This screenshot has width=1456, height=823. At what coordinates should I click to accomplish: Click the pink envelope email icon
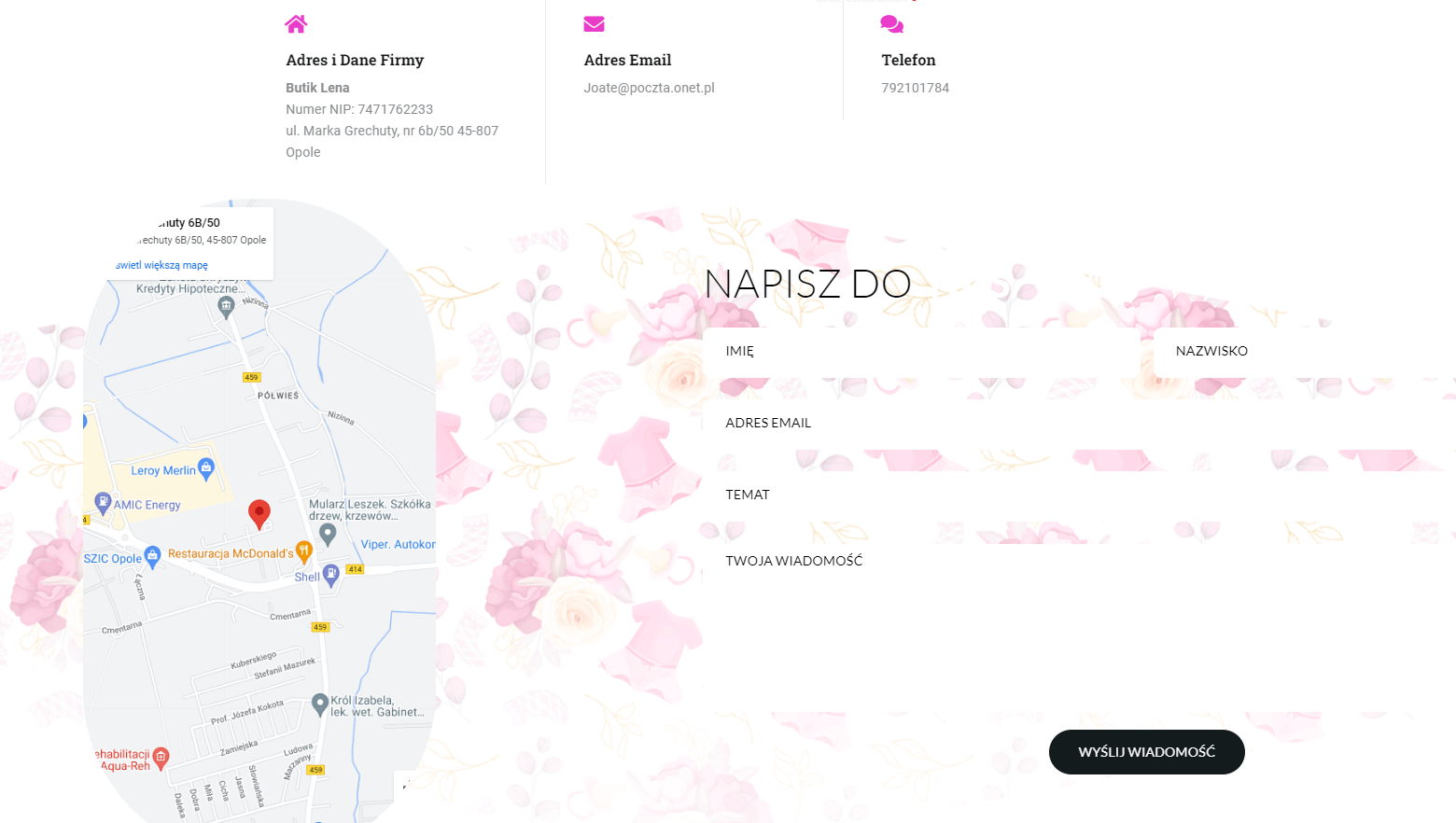pyautogui.click(x=594, y=24)
